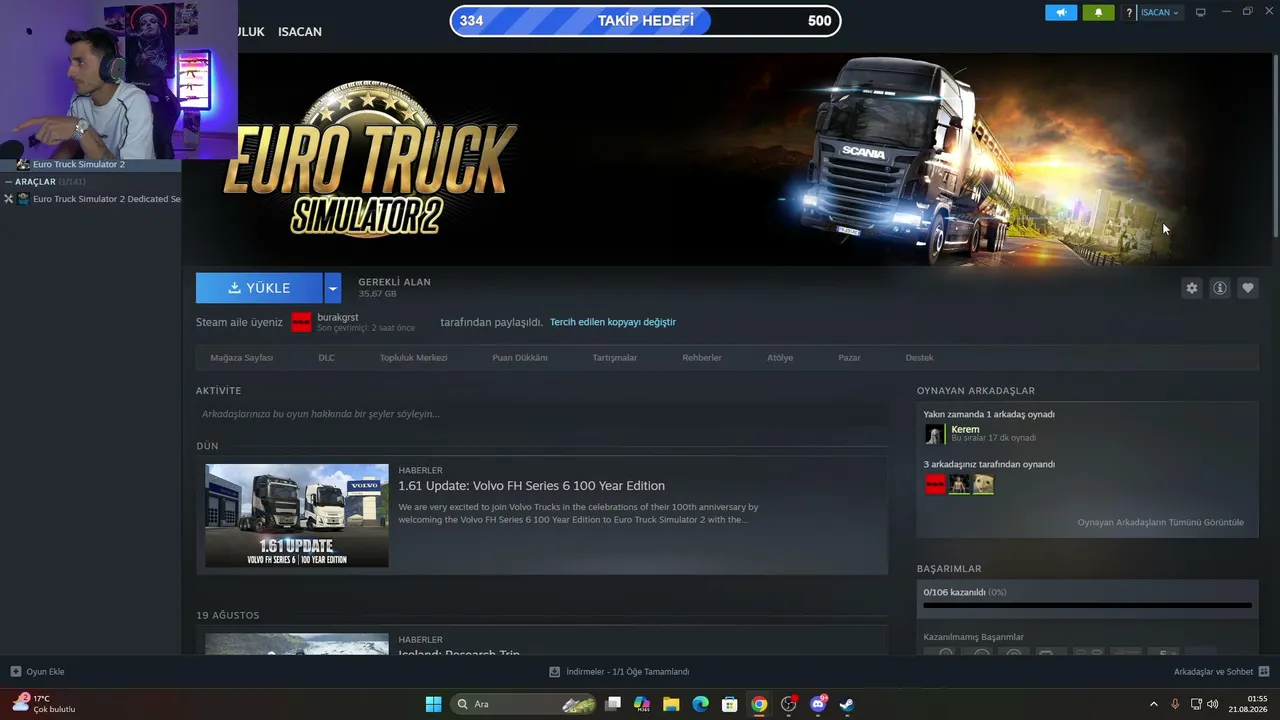This screenshot has height=720, width=1280.
Task: Open Friends and Chat icon
Action: tap(1264, 672)
